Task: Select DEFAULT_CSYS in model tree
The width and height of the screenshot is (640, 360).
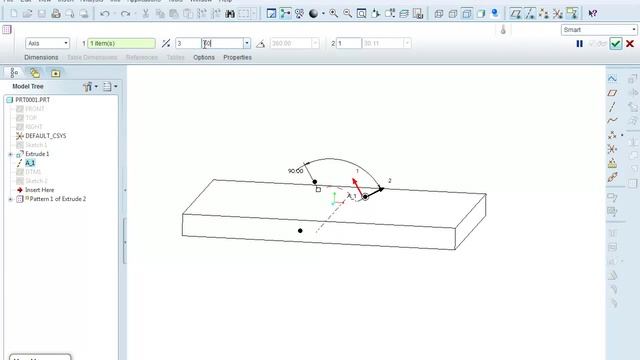Action: click(46, 136)
